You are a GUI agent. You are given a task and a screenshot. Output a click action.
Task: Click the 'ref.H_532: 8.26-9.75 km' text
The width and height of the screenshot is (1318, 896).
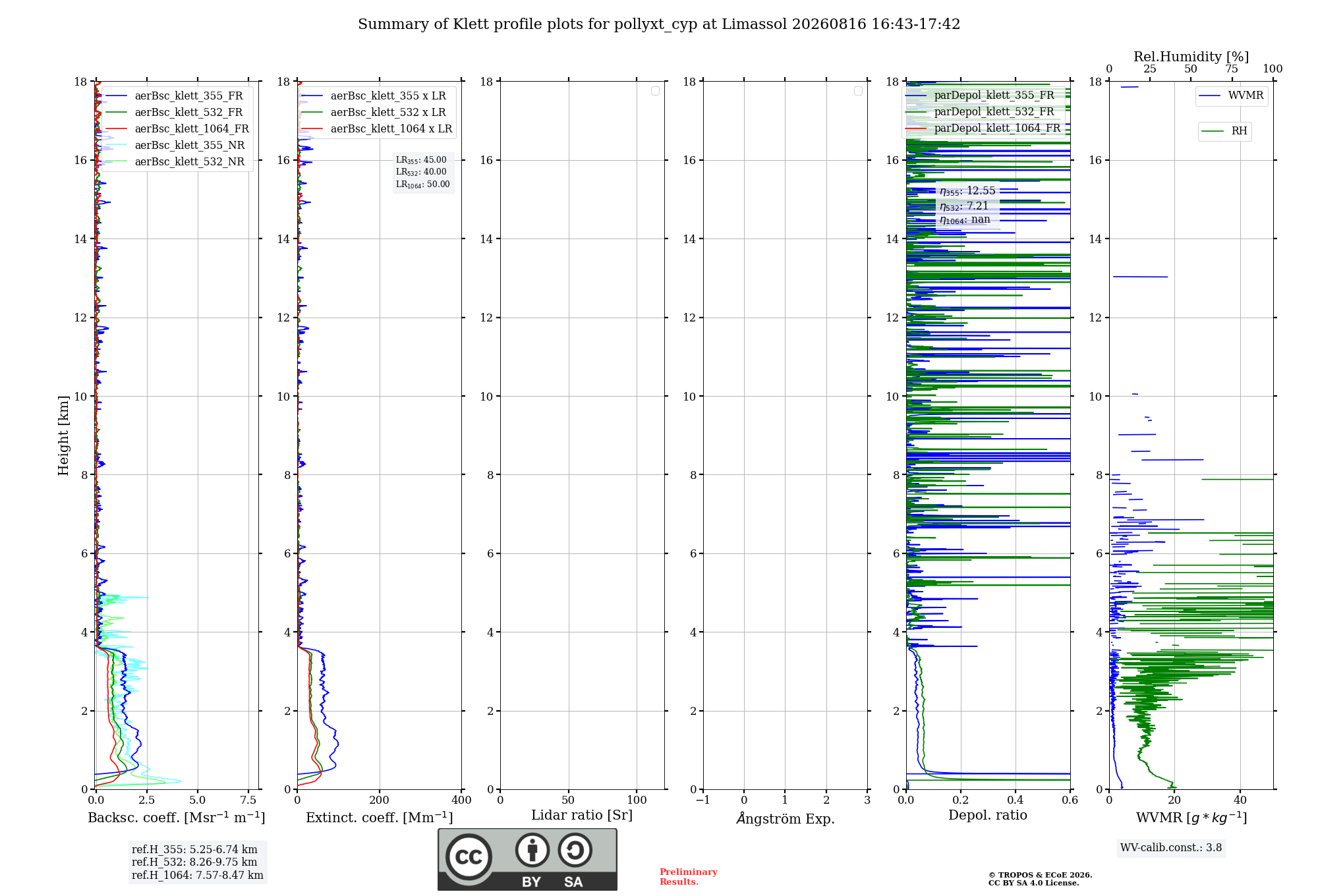pos(194,862)
